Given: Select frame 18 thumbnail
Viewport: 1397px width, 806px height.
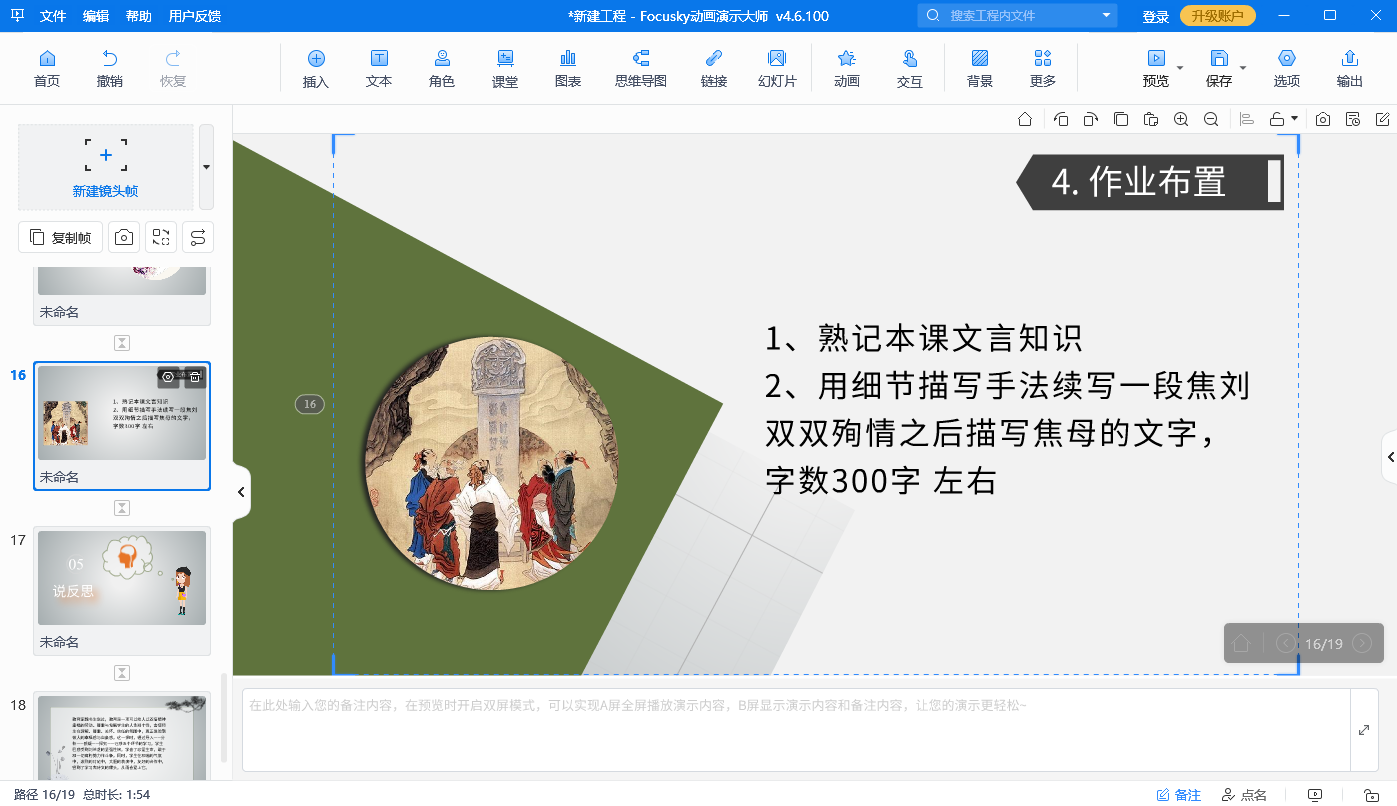Looking at the screenshot, I should point(122,738).
